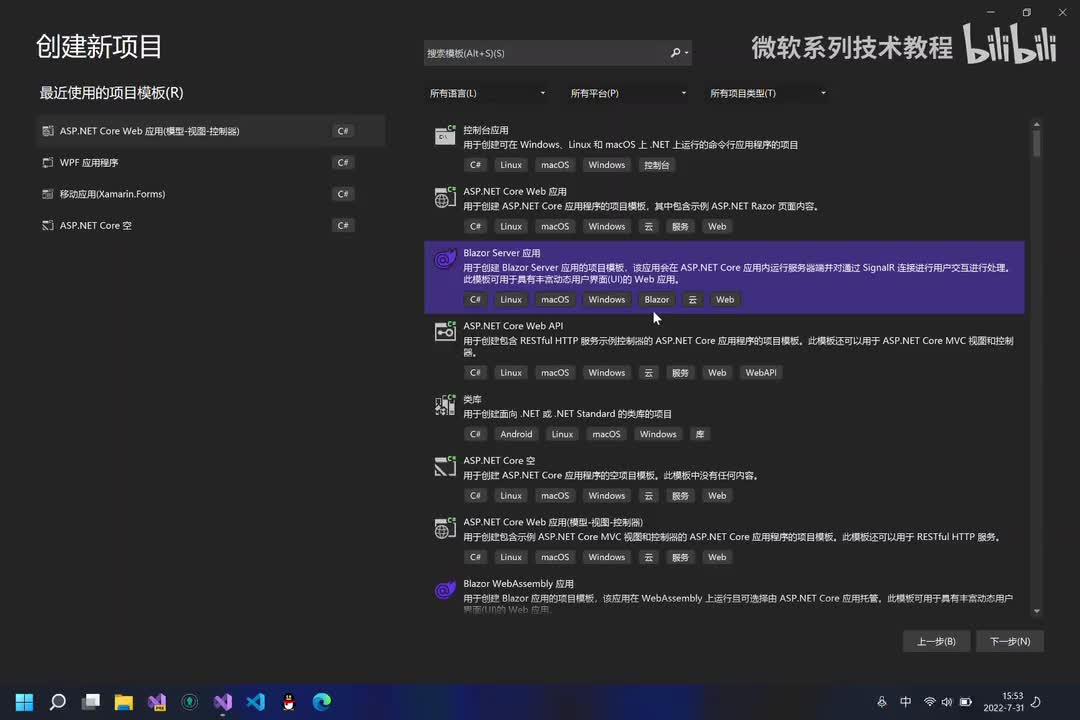The image size is (1080, 720).
Task: Click the C# badge next to Xamarin.Forms
Action: coord(343,194)
